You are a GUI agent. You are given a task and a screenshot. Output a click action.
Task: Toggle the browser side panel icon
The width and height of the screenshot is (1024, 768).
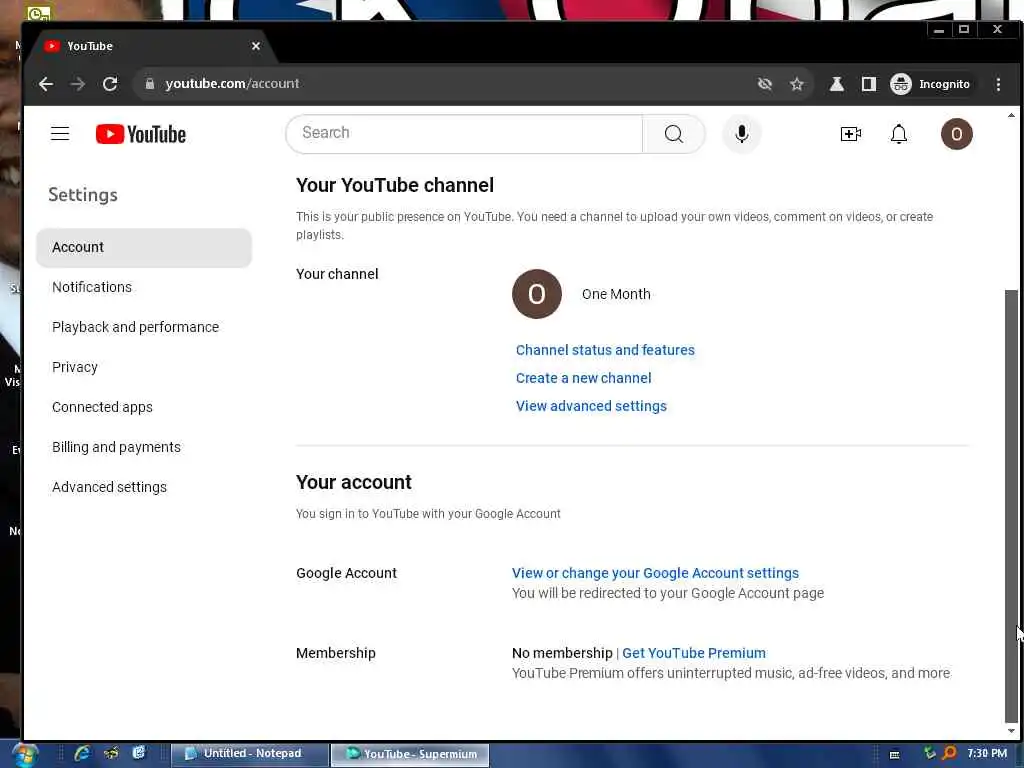pos(869,84)
